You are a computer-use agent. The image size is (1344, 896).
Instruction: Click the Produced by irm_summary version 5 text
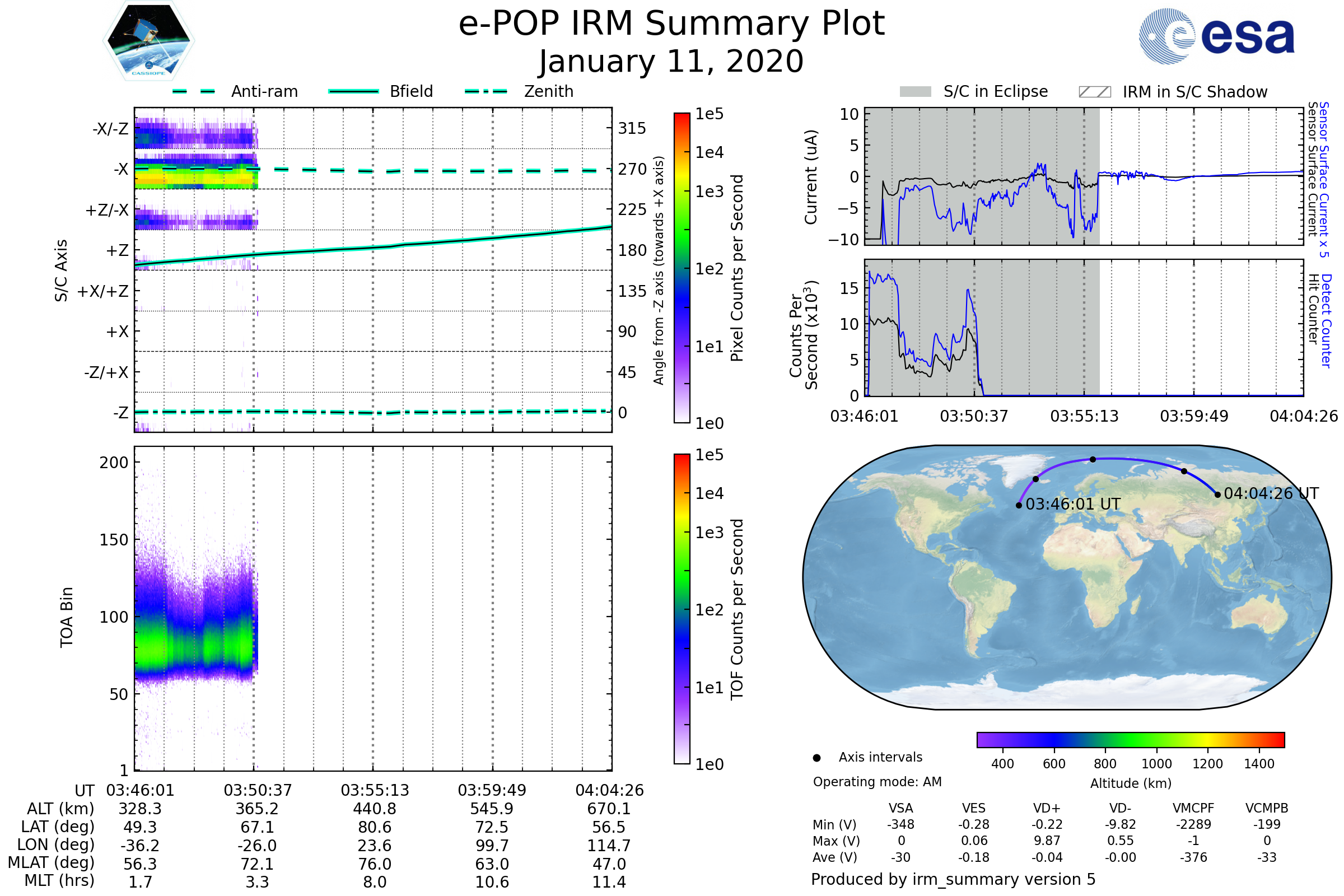coord(953,879)
